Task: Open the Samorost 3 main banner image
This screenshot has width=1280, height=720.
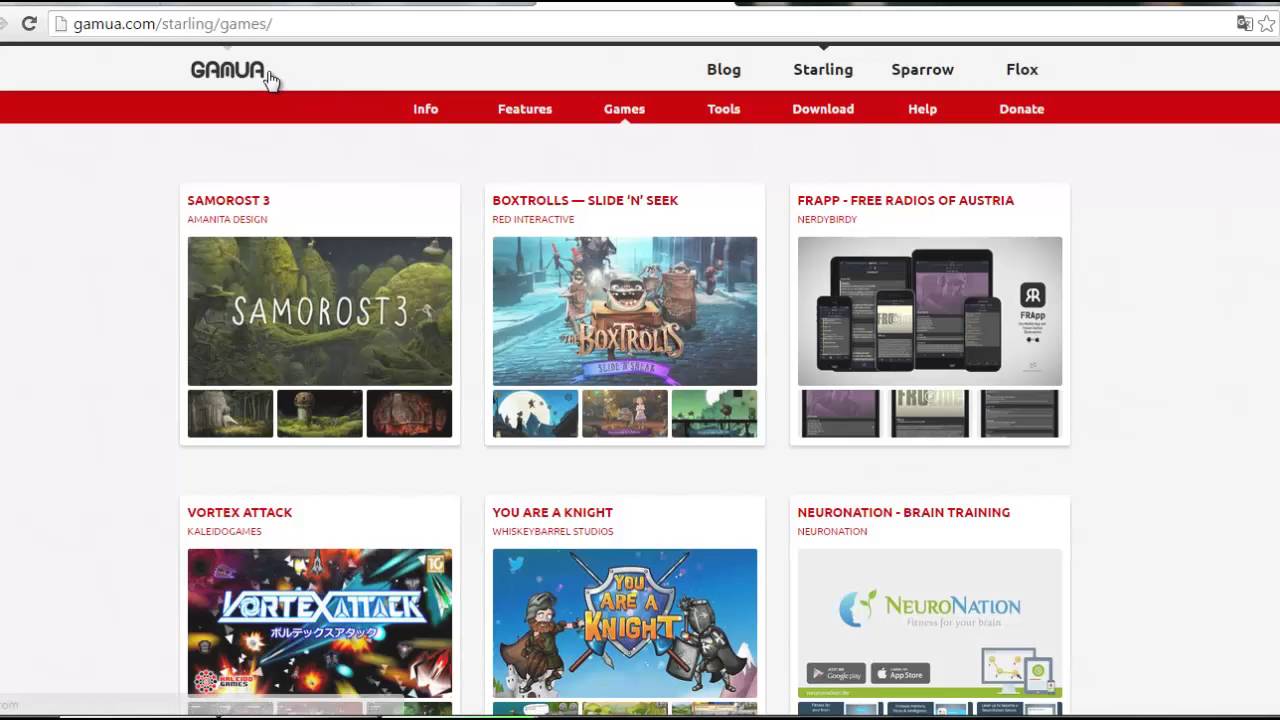Action: (x=320, y=311)
